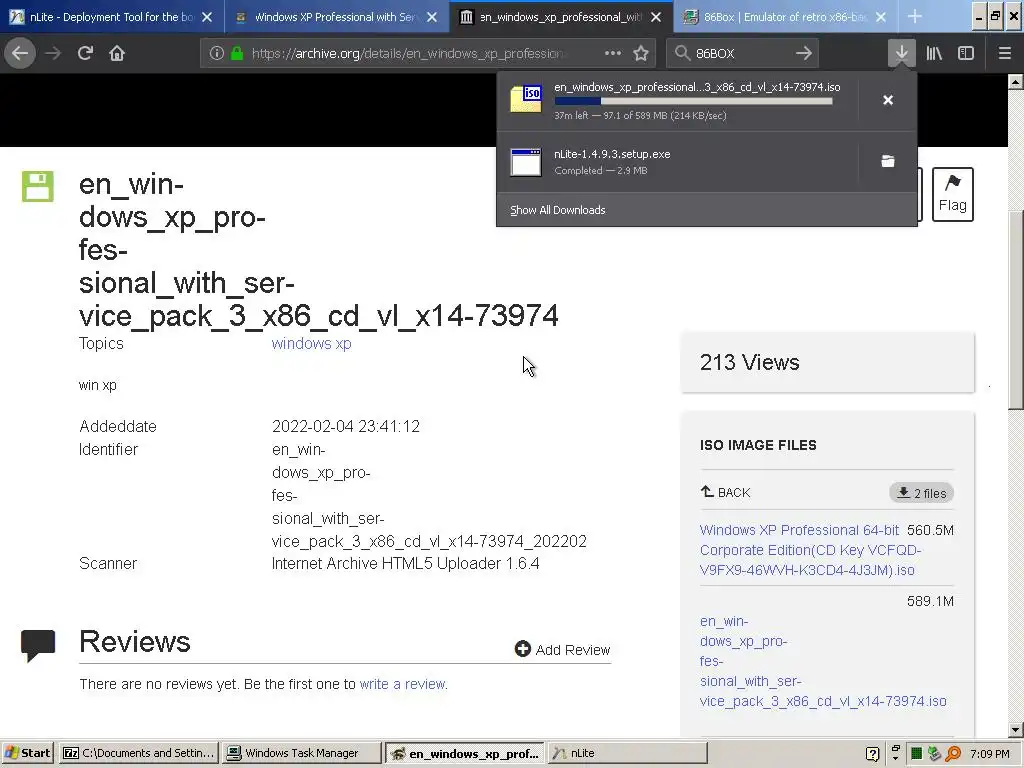Close the nLite Deployment Tool tab

coord(207,17)
